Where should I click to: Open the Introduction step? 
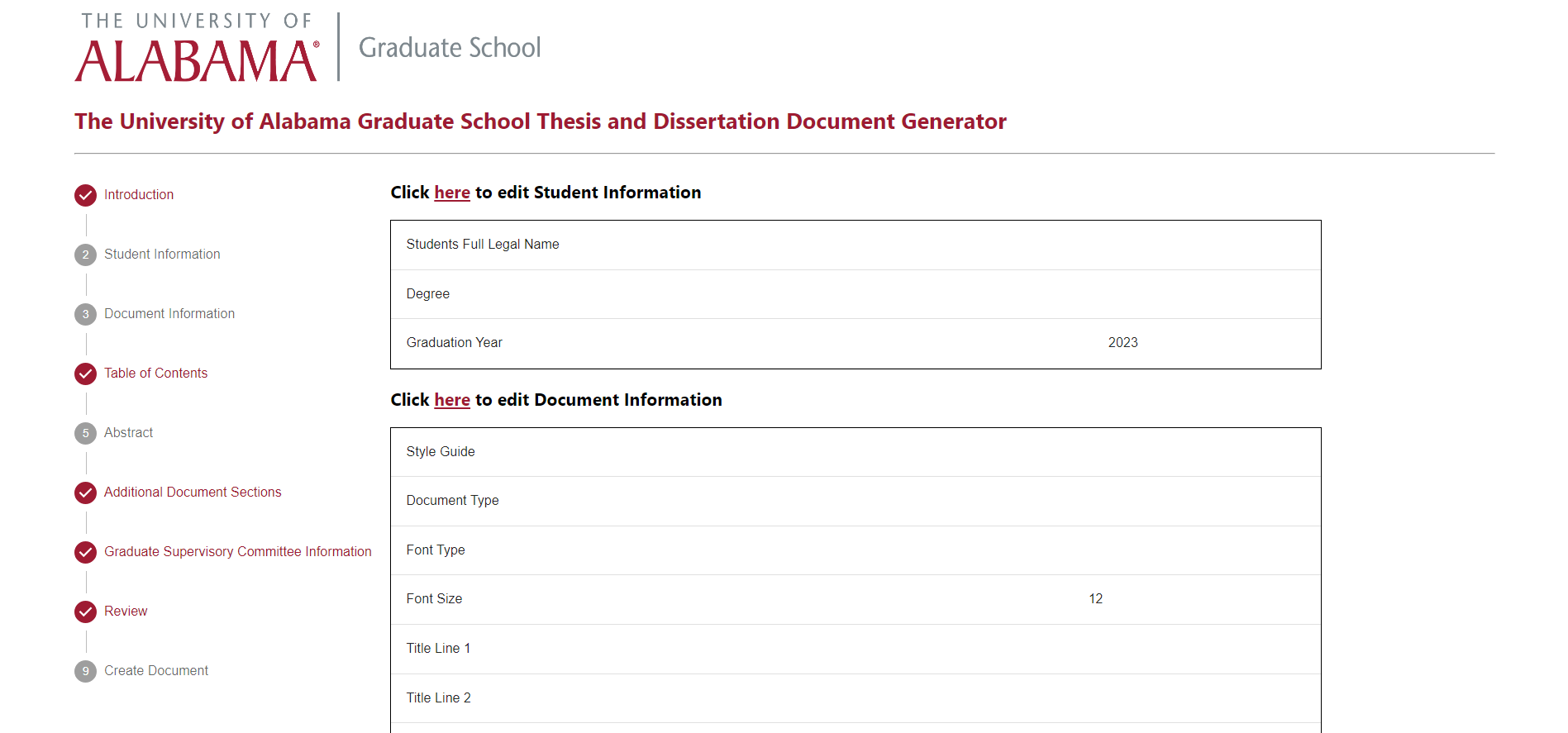tap(139, 195)
